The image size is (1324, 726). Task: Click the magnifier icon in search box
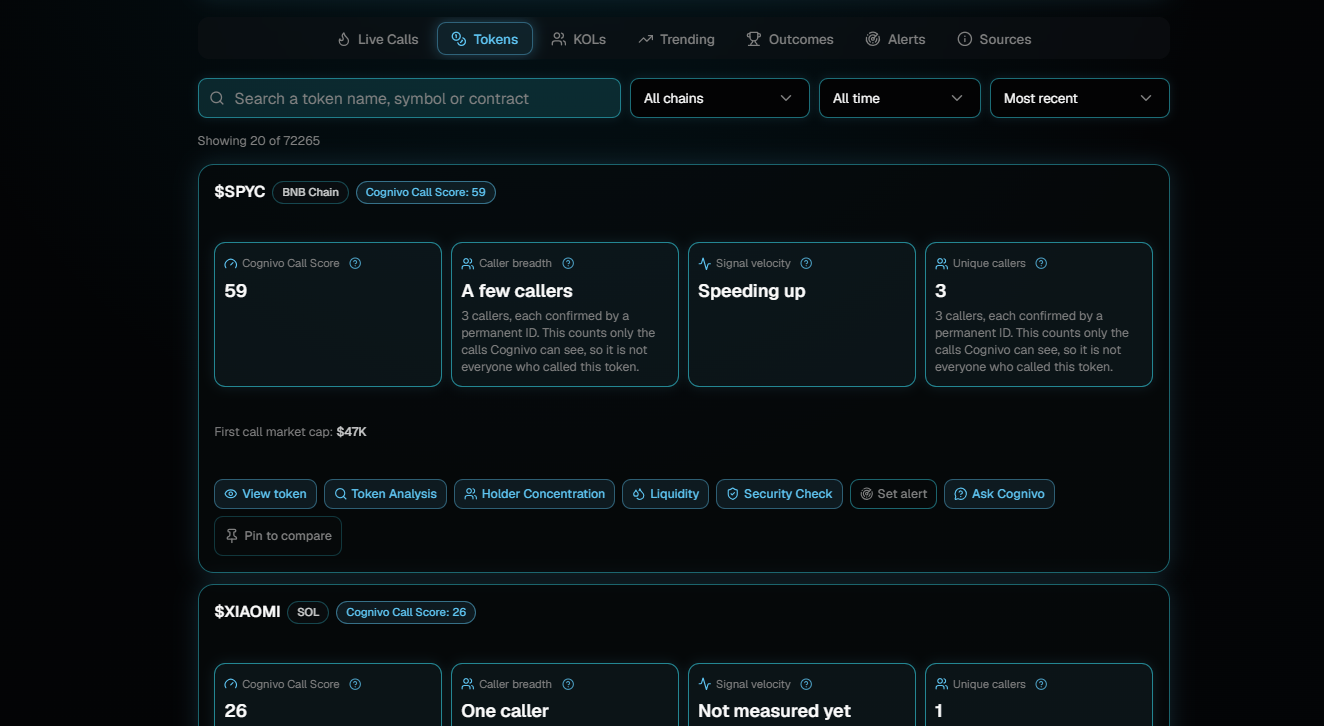pyautogui.click(x=217, y=98)
